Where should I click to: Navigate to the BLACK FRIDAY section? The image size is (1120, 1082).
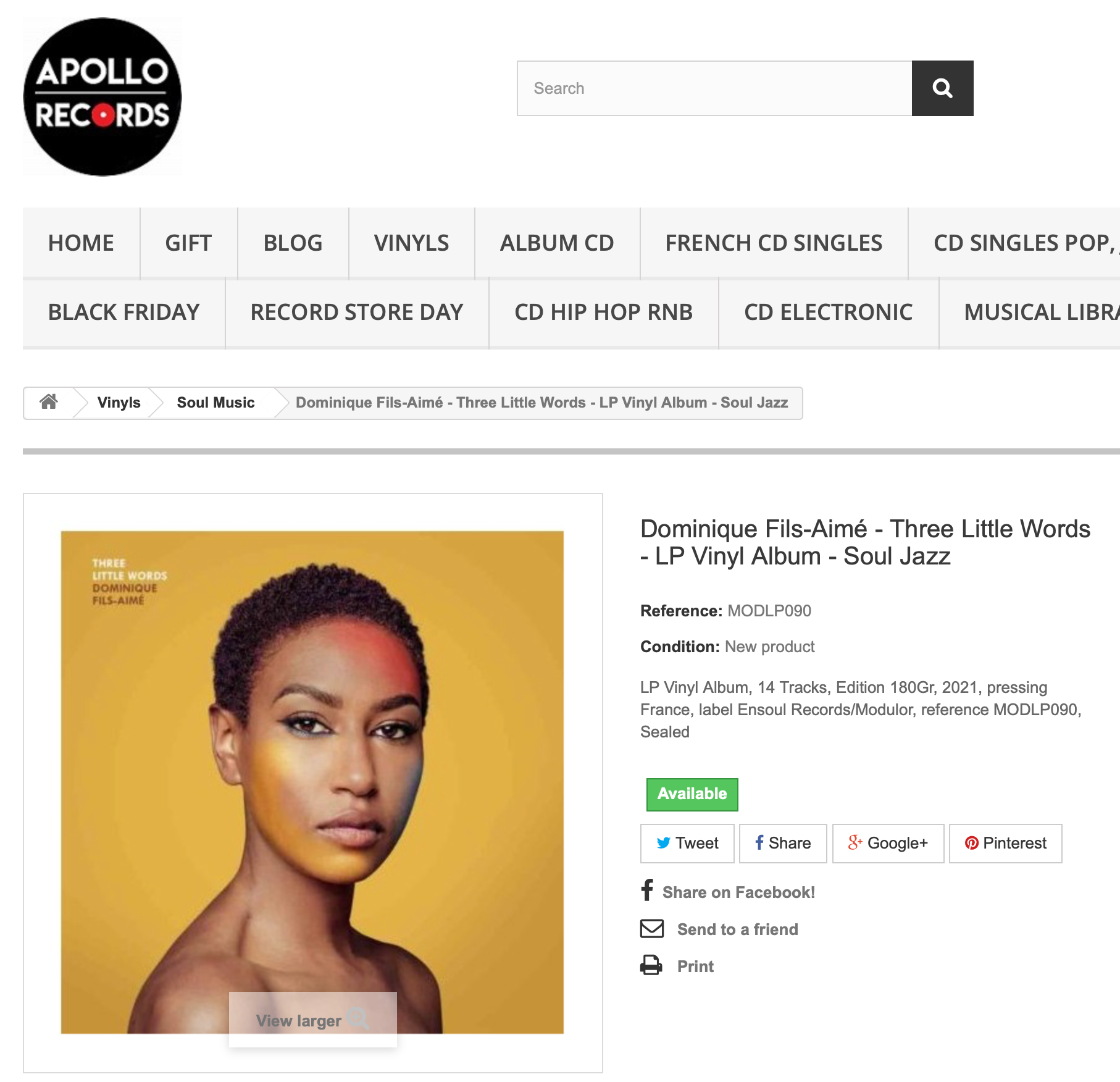(124, 312)
